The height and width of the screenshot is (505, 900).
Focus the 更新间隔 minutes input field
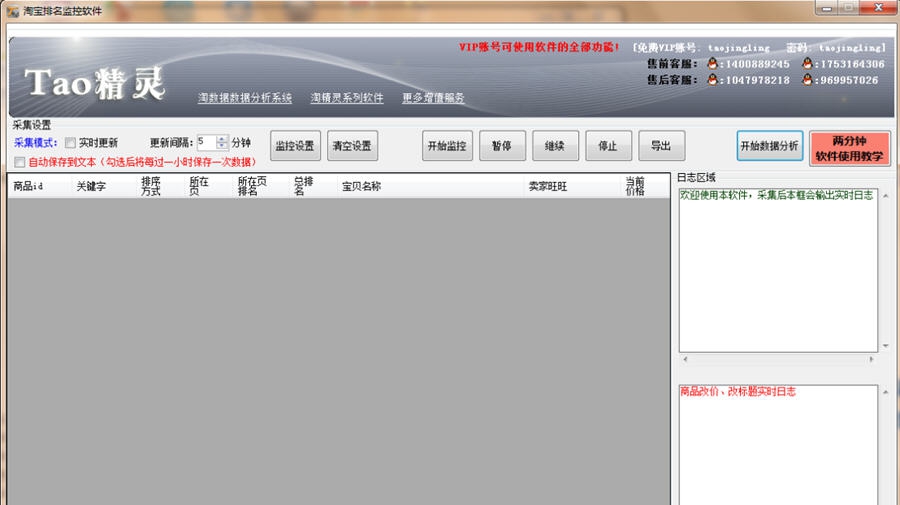coord(206,142)
